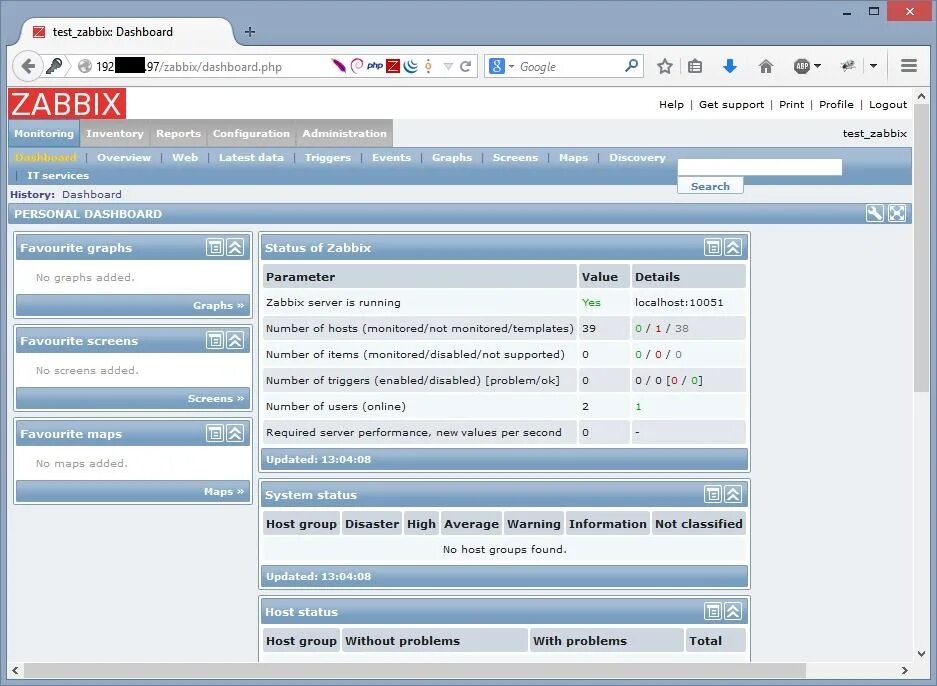Click the ABP Adblock Plus icon
937x686 pixels.
point(802,66)
